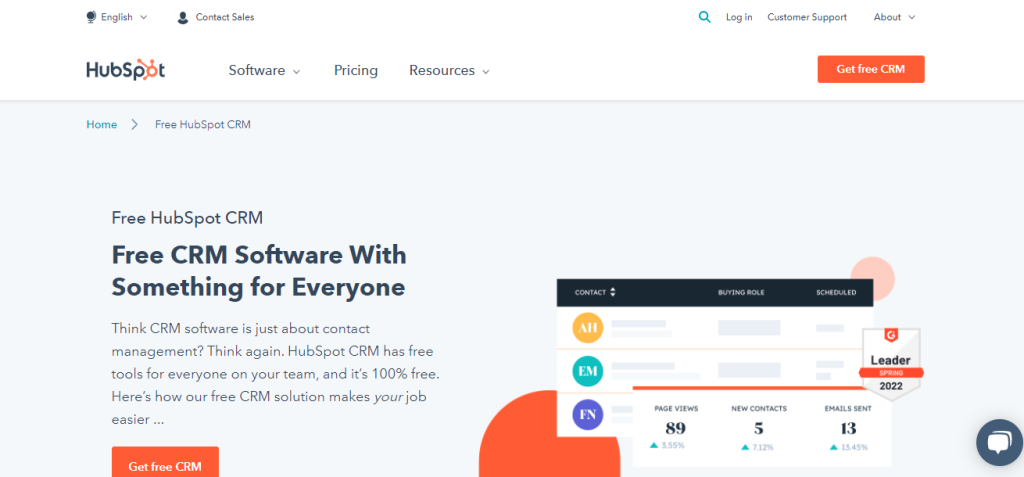Open the chat widget bubble

pos(999,442)
